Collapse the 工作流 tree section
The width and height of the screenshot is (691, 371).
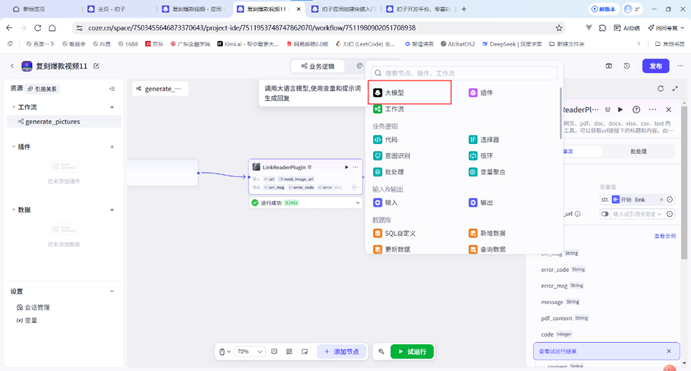point(13,107)
